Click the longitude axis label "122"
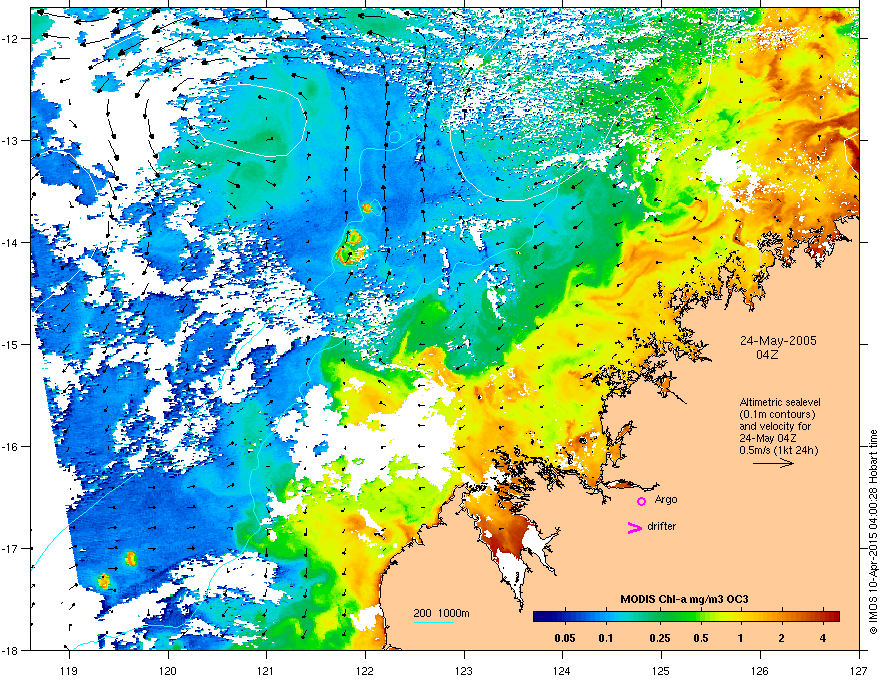The height and width of the screenshot is (680, 880). coord(365,670)
